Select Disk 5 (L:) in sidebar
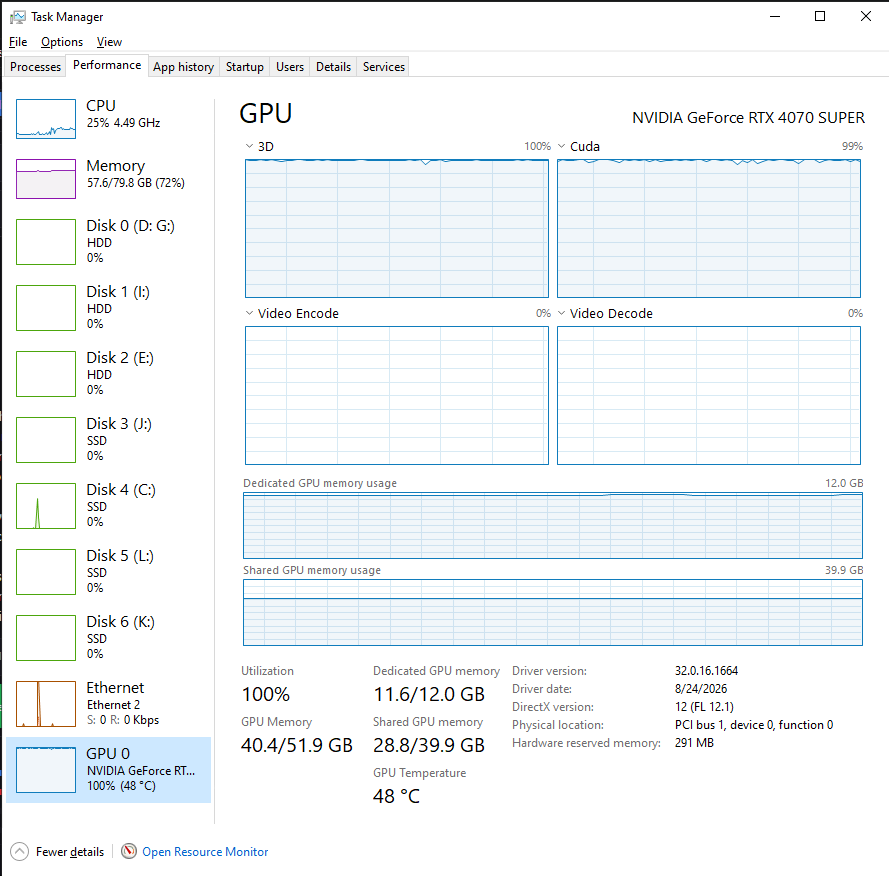Image resolution: width=889 pixels, height=876 pixels. 108,572
